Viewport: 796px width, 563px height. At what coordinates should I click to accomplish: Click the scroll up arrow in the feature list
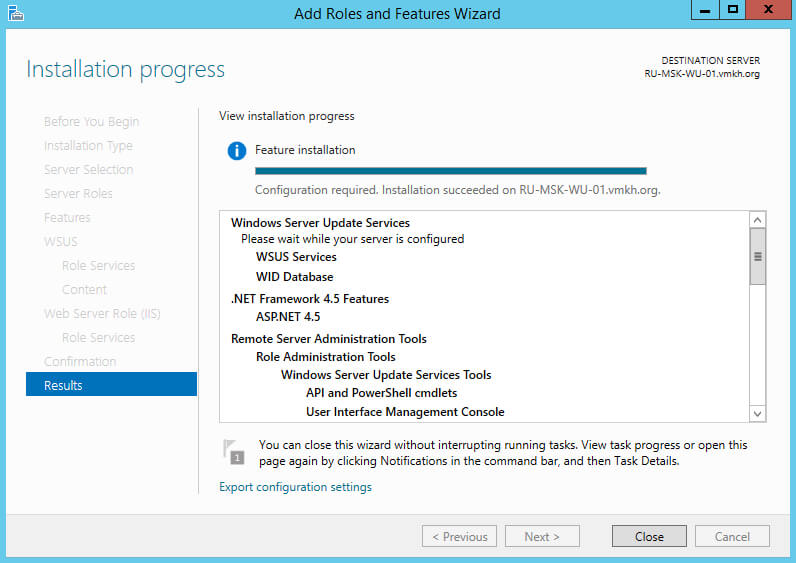757,220
